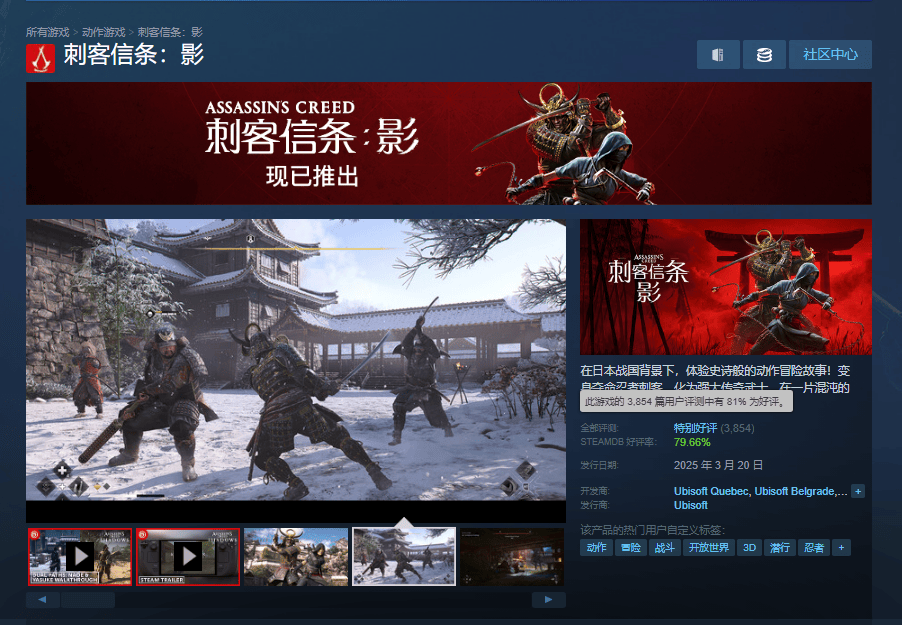
Task: Select the 冒险 tag
Action: [631, 548]
